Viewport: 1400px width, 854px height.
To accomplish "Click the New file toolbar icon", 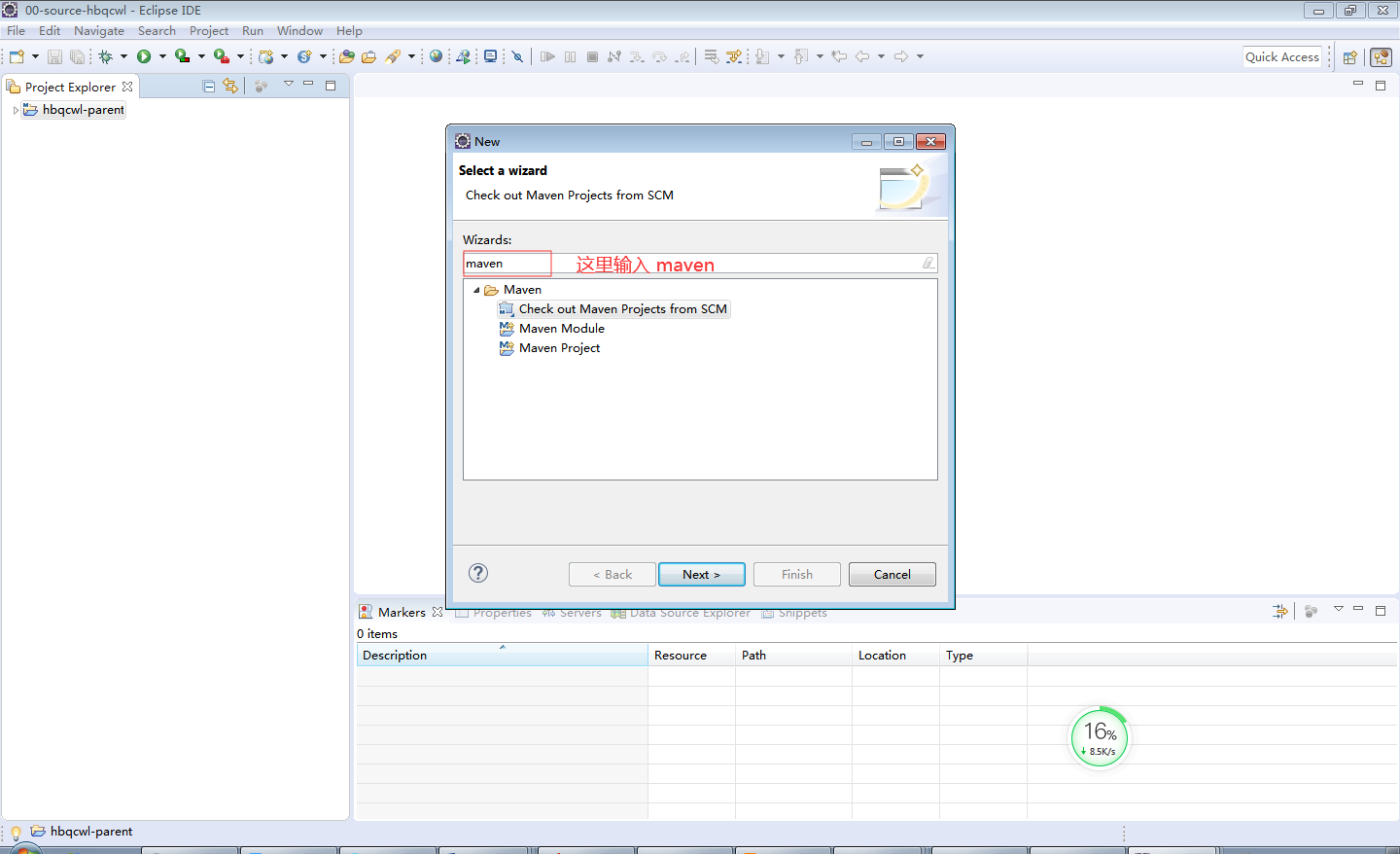I will pyautogui.click(x=17, y=56).
